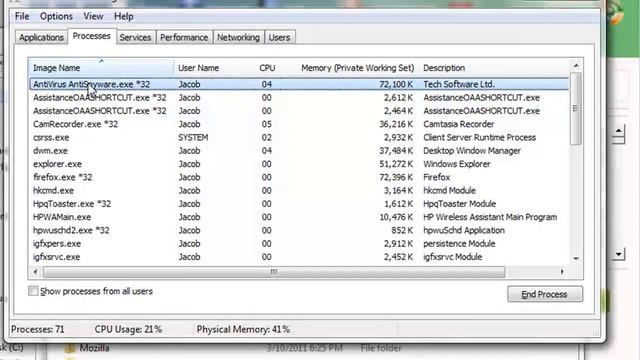The image size is (640, 360).
Task: Click the Processes: 71 status bar entry
Action: pyautogui.click(x=38, y=329)
